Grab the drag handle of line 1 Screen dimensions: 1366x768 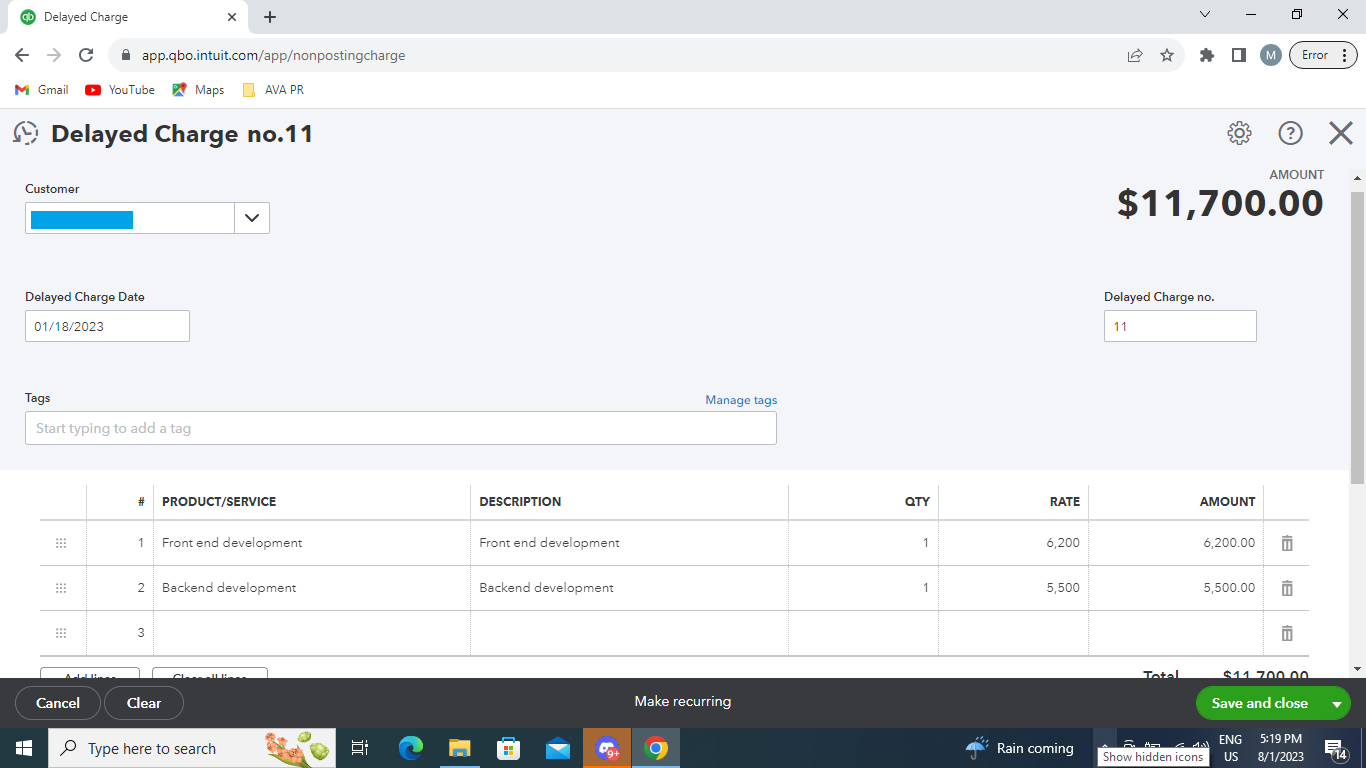point(61,543)
